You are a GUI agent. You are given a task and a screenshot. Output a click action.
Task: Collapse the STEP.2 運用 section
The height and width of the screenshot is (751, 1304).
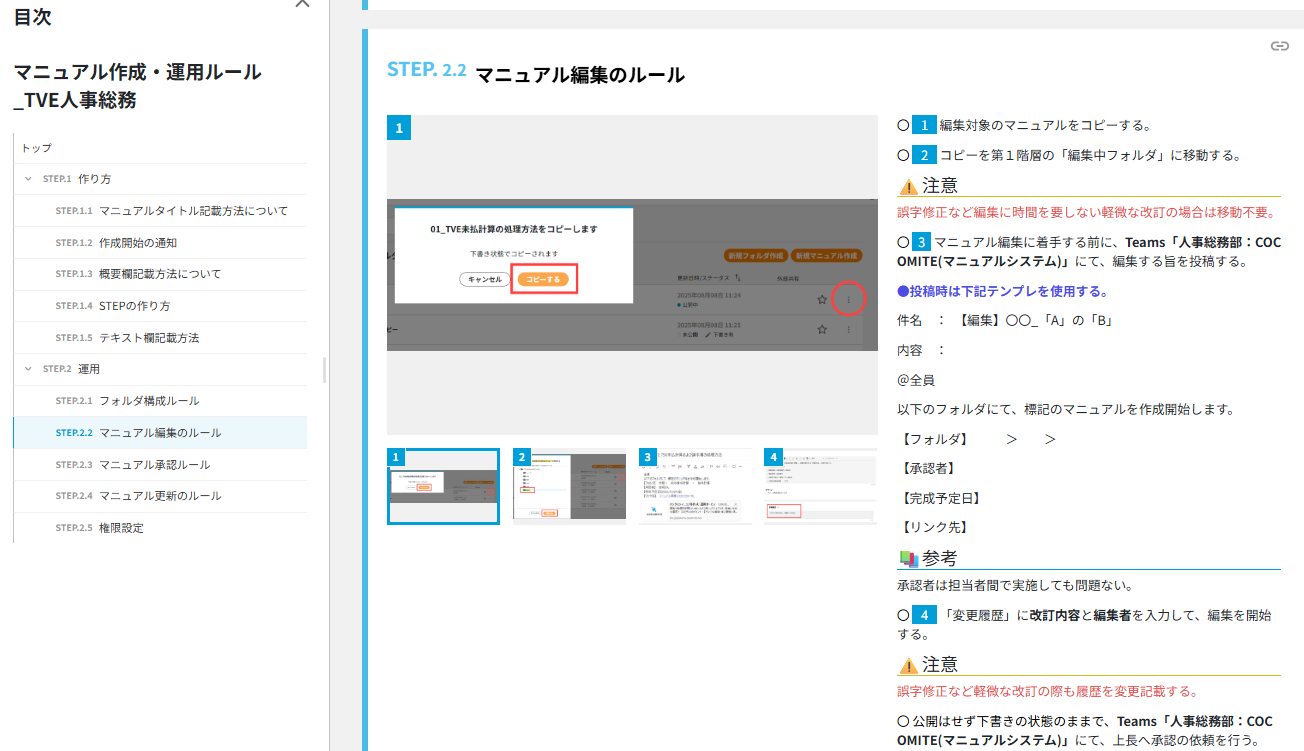tap(28, 369)
